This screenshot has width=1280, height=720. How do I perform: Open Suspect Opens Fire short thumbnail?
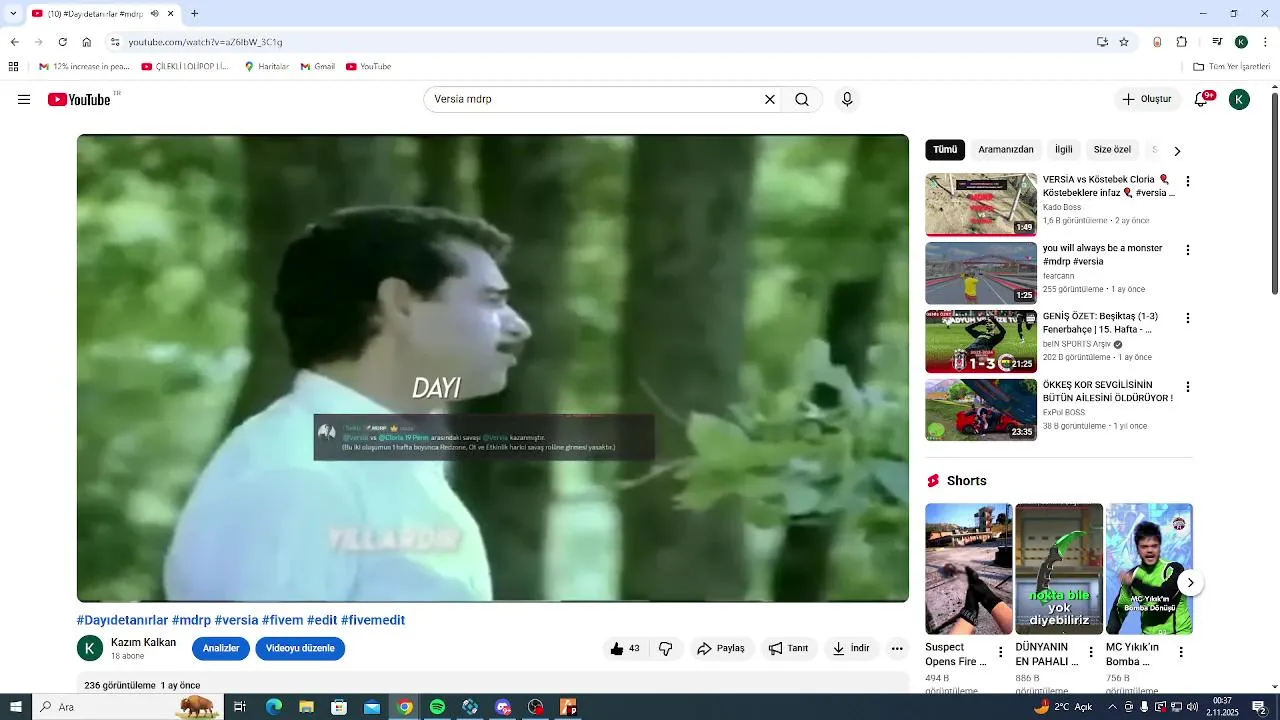[968, 569]
